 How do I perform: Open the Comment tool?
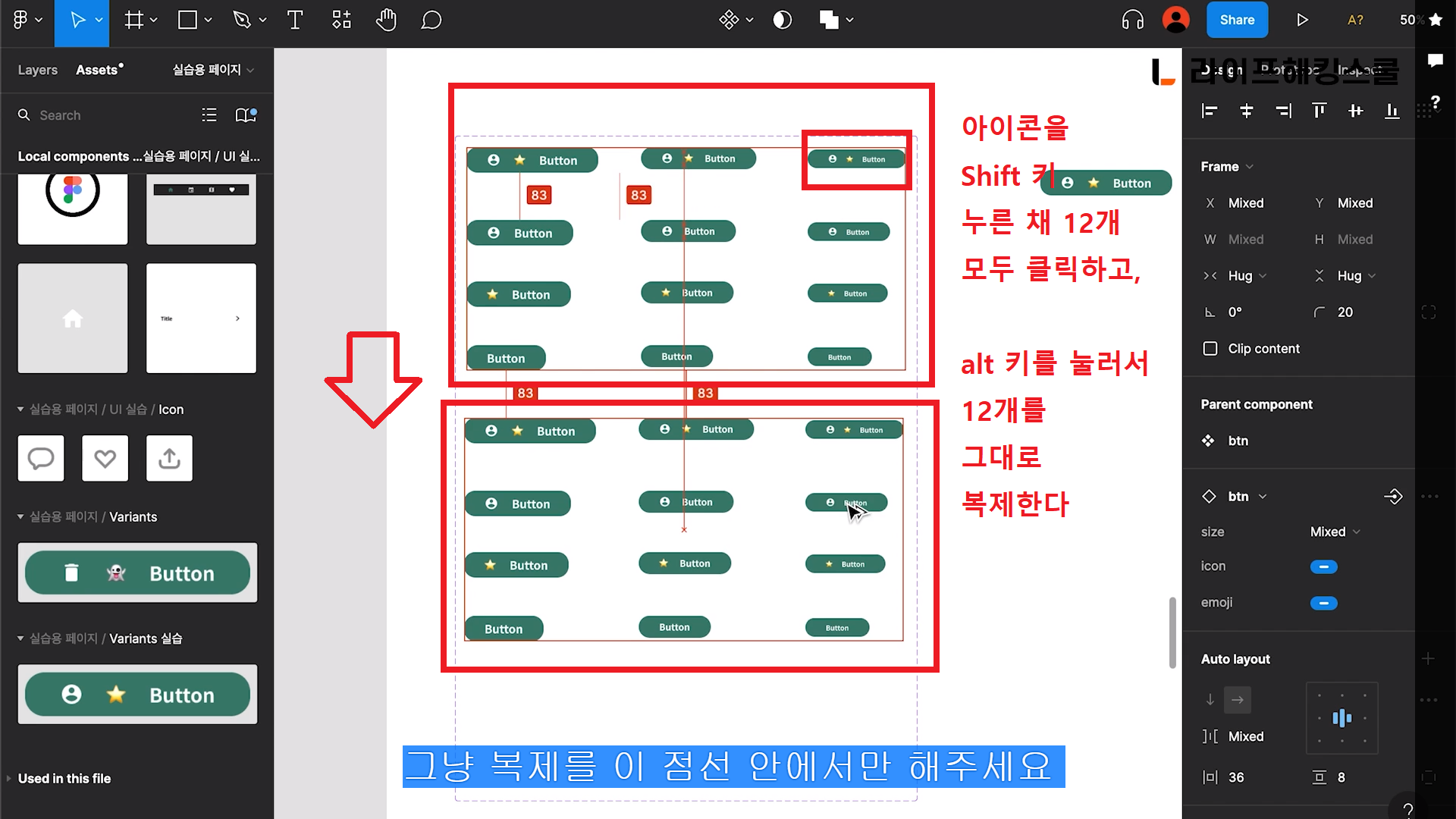(431, 20)
